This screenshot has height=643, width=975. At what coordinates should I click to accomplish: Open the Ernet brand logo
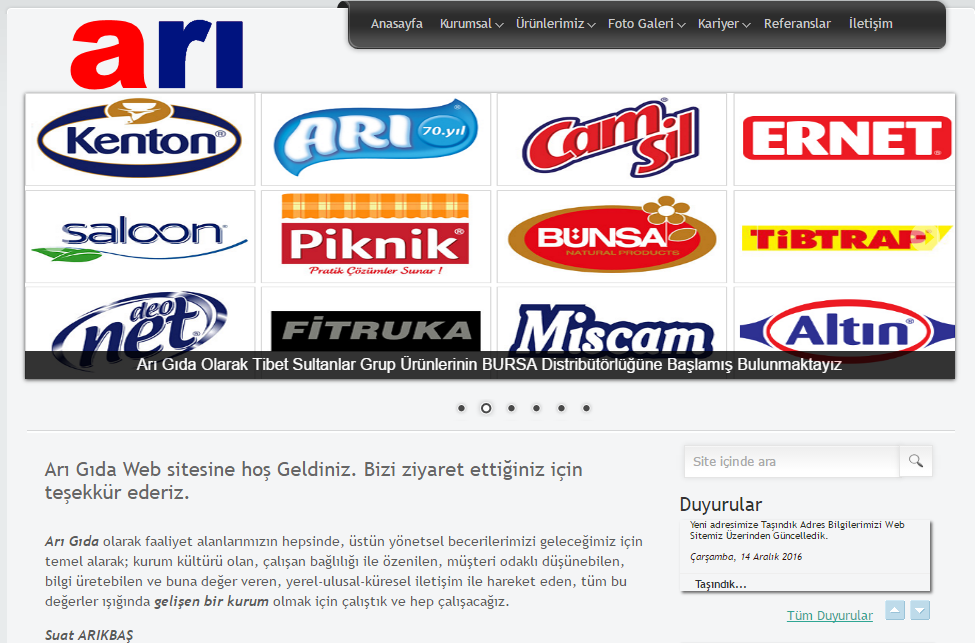pyautogui.click(x=845, y=139)
